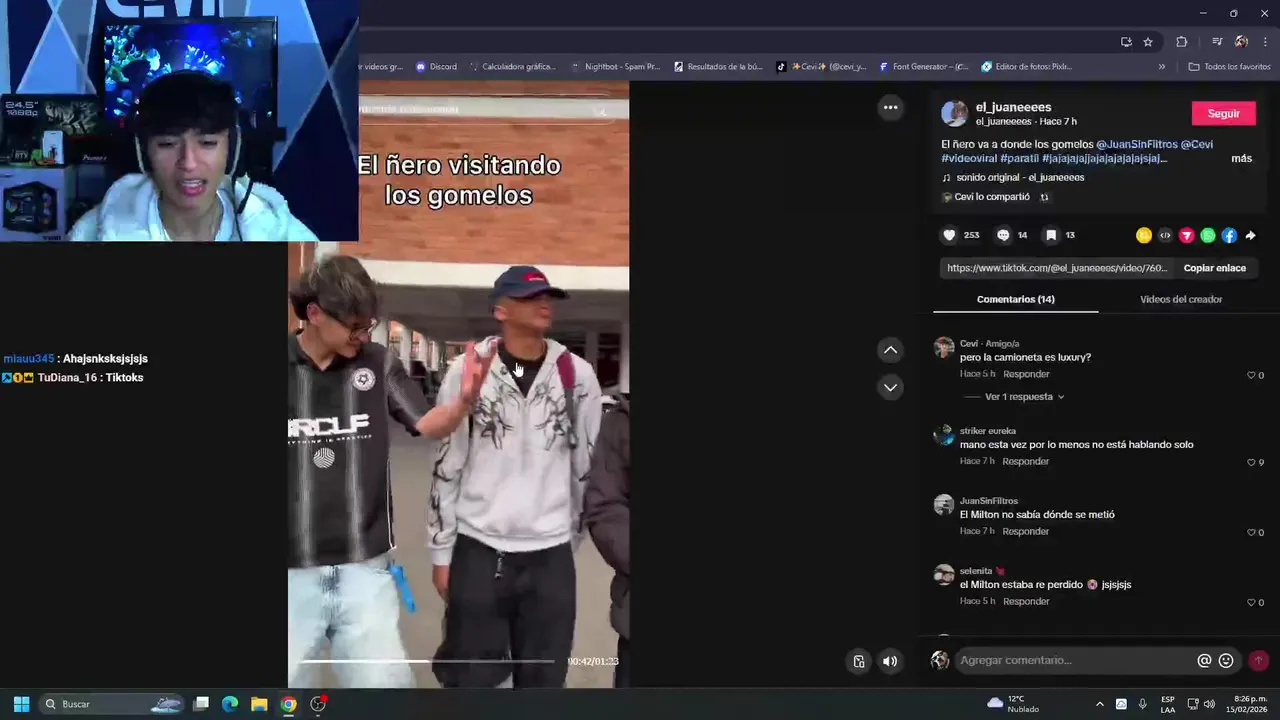Reply to striker eureka's comment
The image size is (1280, 720).
click(1025, 462)
